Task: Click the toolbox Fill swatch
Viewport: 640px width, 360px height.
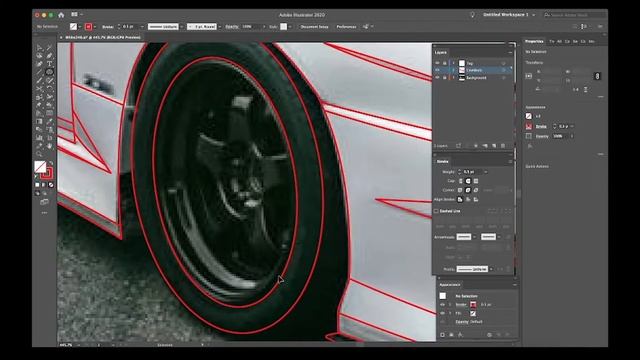Action: 40,167
